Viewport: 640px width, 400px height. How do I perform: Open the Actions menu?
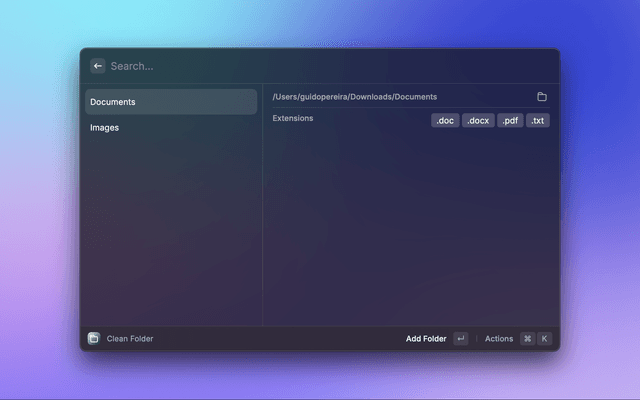coord(498,339)
